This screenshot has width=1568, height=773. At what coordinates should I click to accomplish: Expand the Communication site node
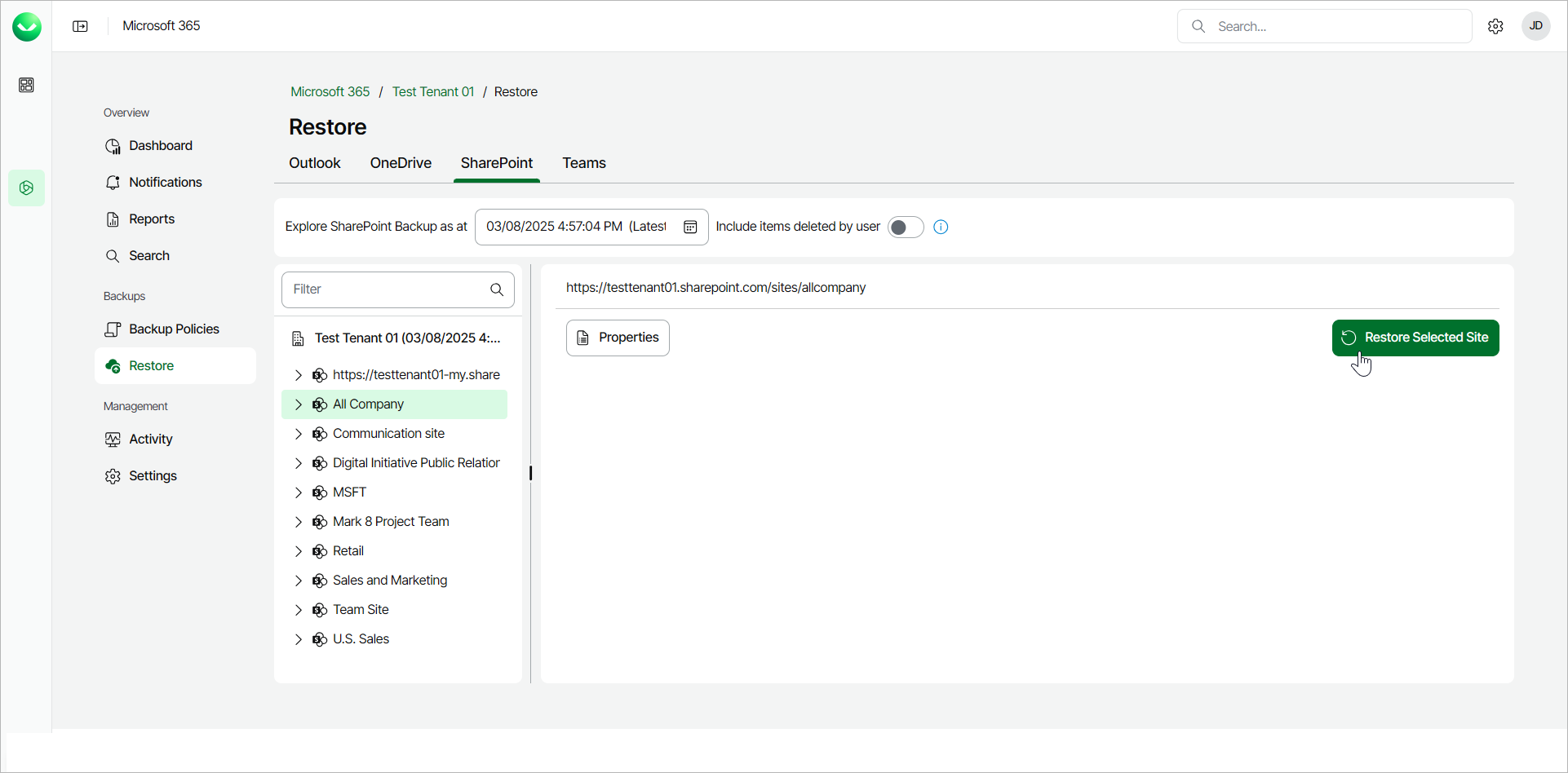pyautogui.click(x=299, y=434)
